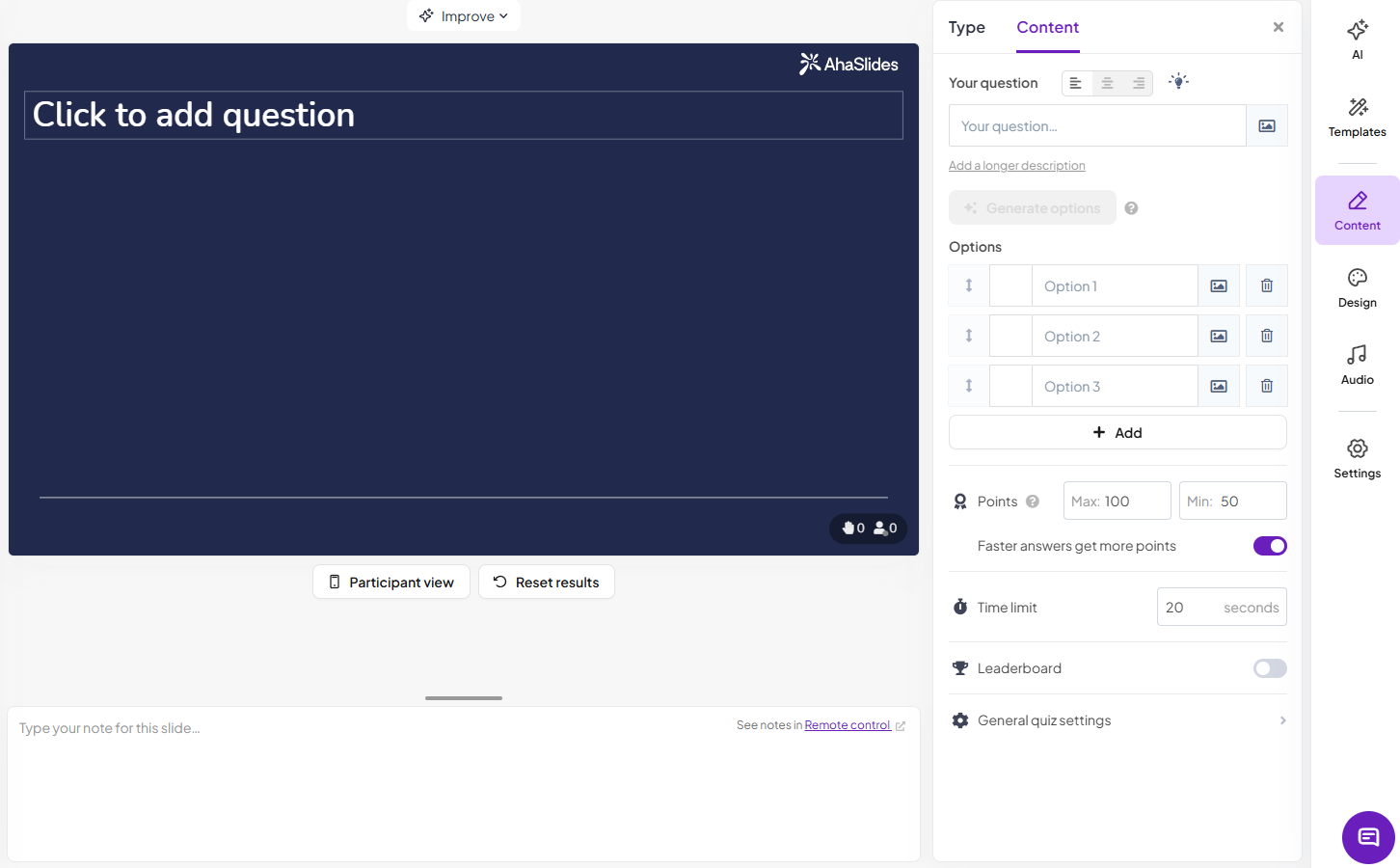This screenshot has height=868, width=1400.
Task: Open the chat support bubble
Action: (1367, 836)
